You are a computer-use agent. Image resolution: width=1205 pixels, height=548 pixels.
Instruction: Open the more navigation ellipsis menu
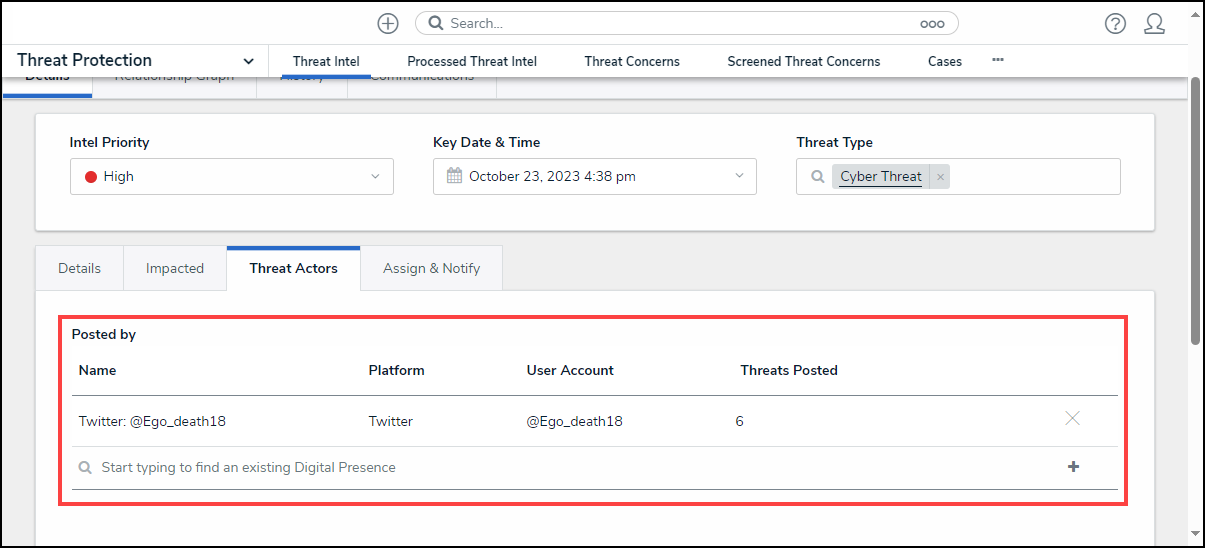[997, 60]
